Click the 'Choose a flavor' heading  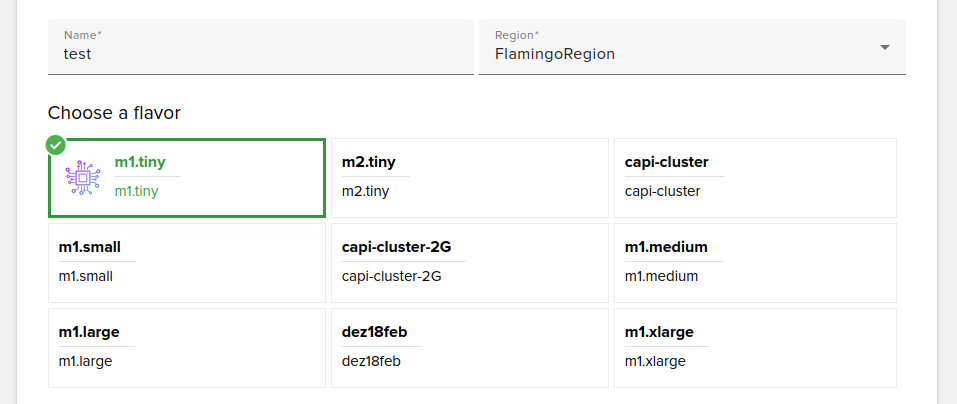[114, 113]
